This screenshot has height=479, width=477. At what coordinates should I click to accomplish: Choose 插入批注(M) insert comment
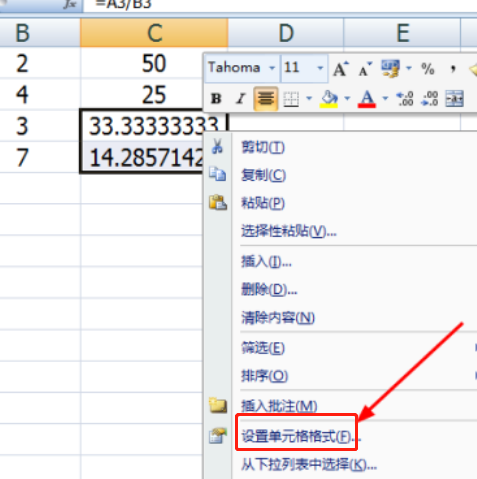[340, 406]
